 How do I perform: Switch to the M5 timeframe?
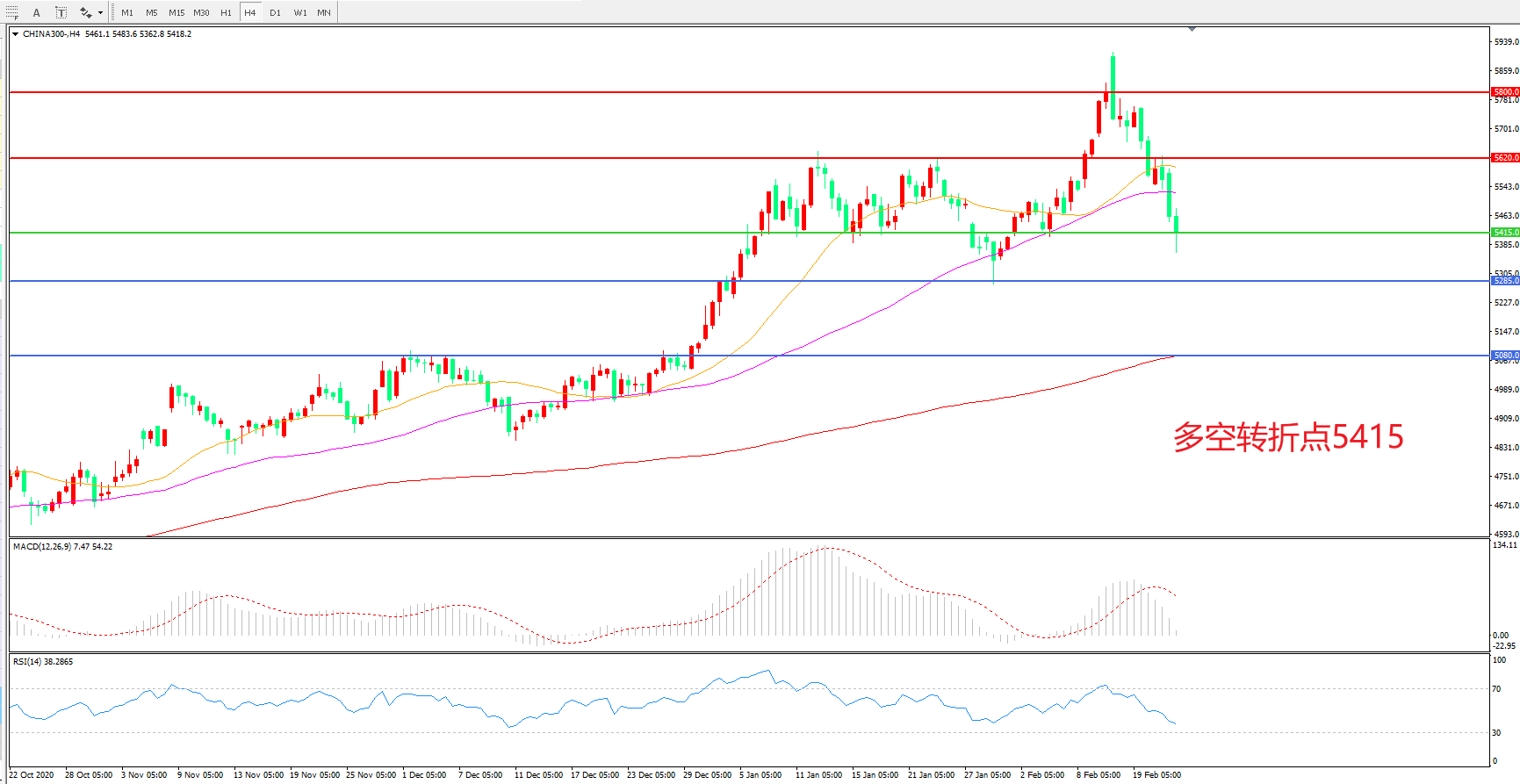pyautogui.click(x=152, y=12)
